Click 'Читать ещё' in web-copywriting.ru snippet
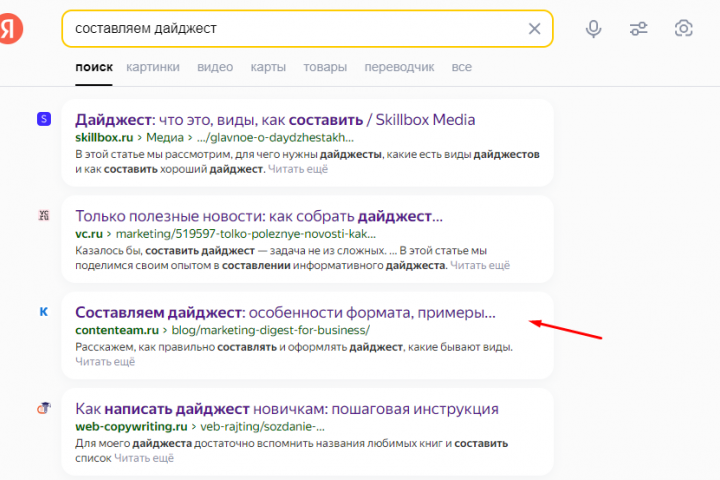Image resolution: width=720 pixels, height=480 pixels. (144, 458)
